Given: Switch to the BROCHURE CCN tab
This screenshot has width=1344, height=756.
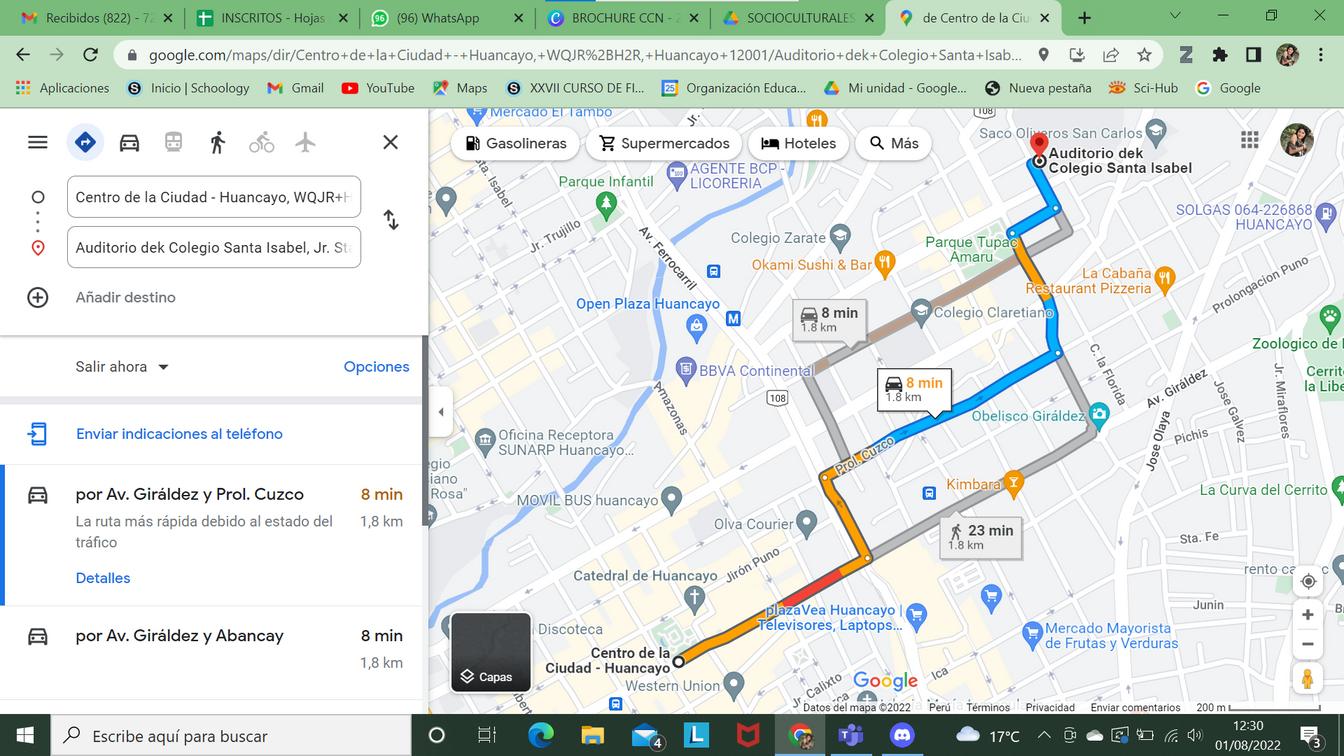Looking at the screenshot, I should click(x=623, y=18).
